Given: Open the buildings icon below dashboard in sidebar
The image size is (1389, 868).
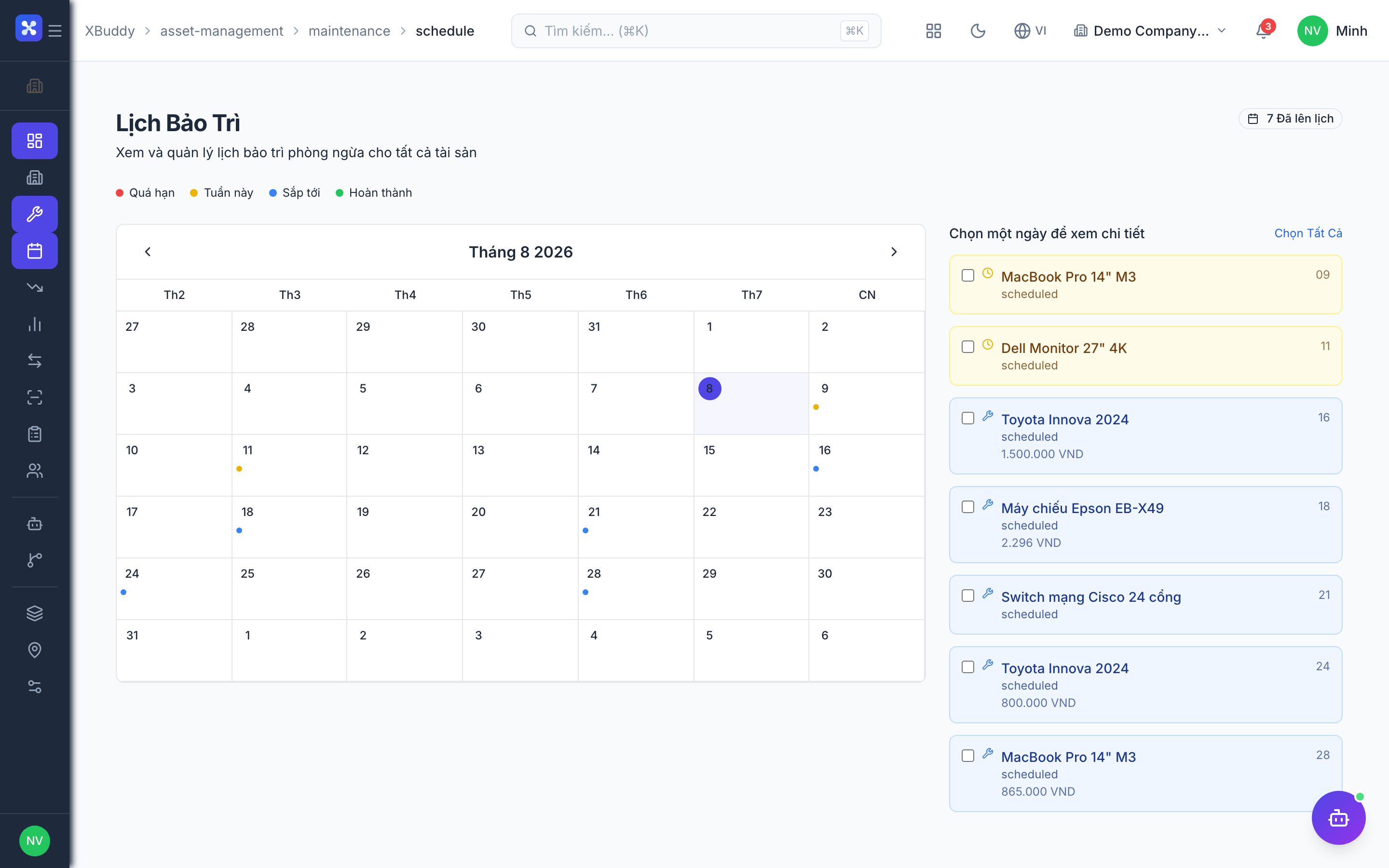Looking at the screenshot, I should tap(34, 177).
